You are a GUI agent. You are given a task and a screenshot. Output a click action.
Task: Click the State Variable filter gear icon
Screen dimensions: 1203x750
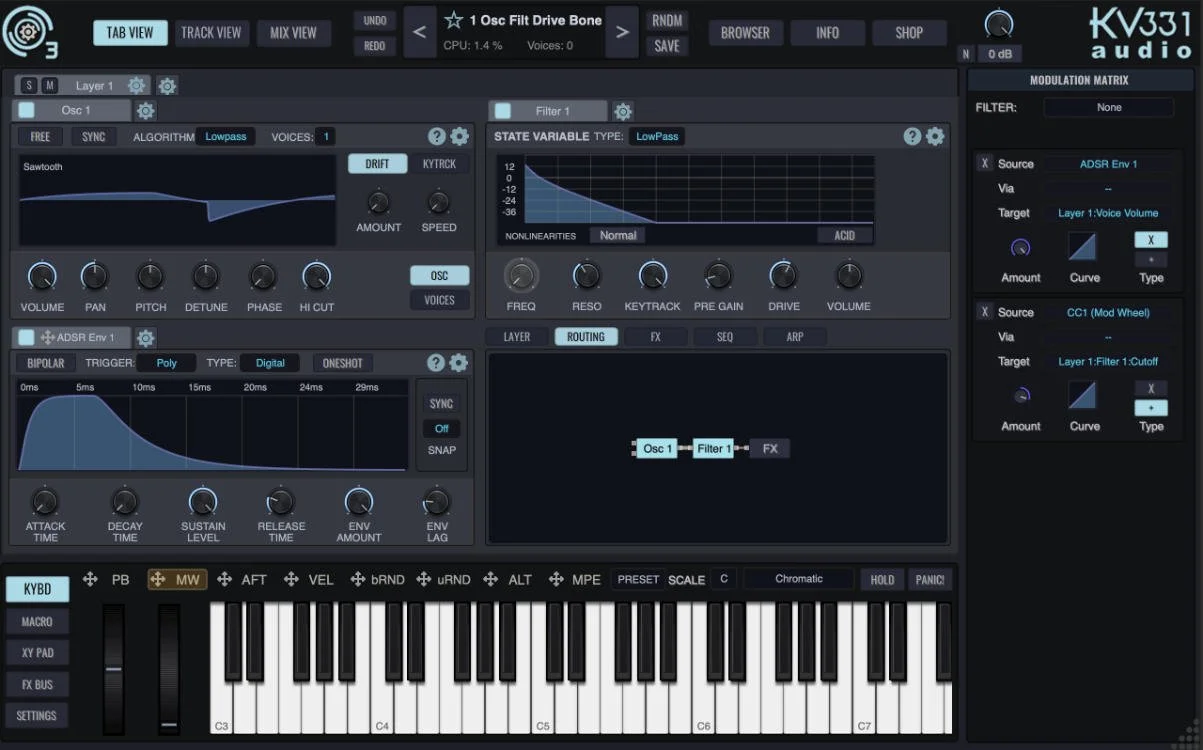click(x=935, y=136)
